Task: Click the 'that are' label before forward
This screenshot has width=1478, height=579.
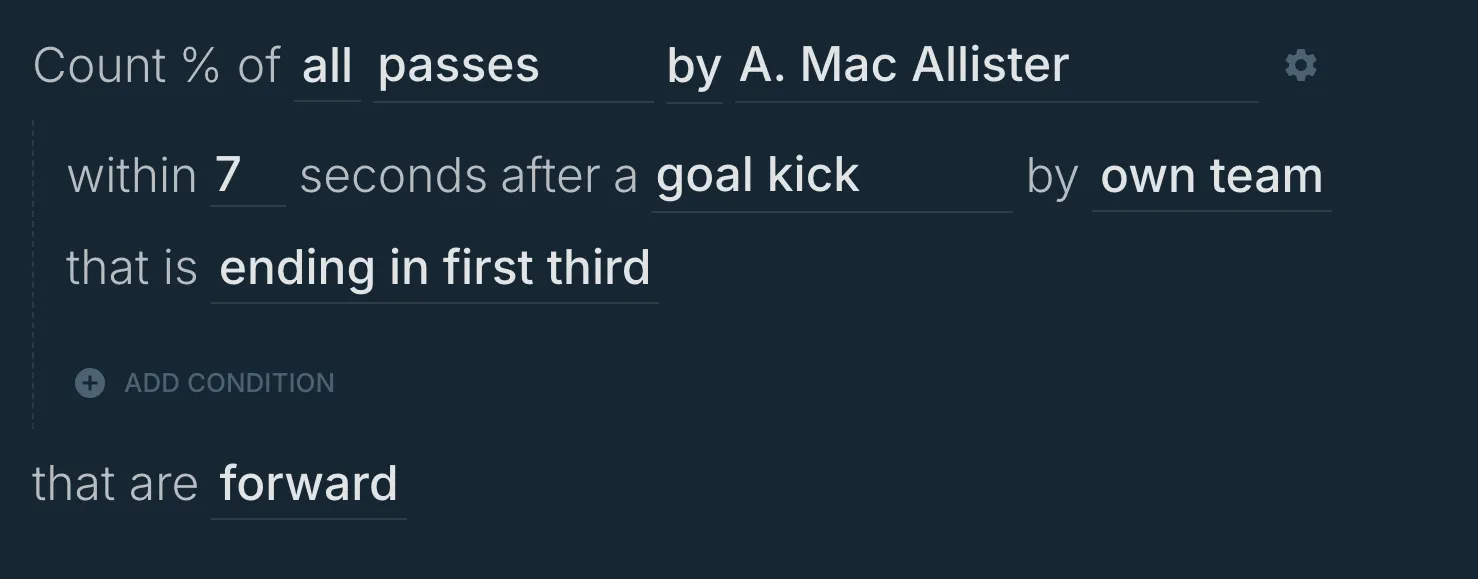Action: click(x=115, y=484)
